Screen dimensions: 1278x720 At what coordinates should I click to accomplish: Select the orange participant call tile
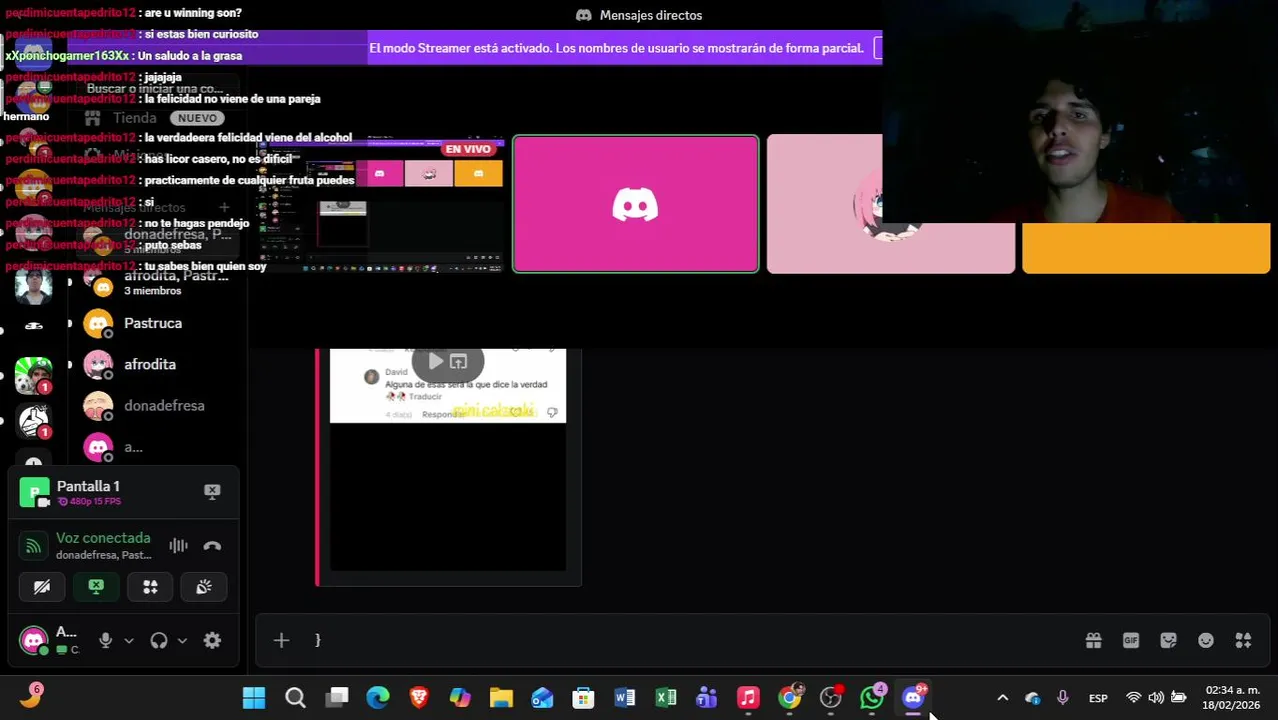click(1146, 247)
